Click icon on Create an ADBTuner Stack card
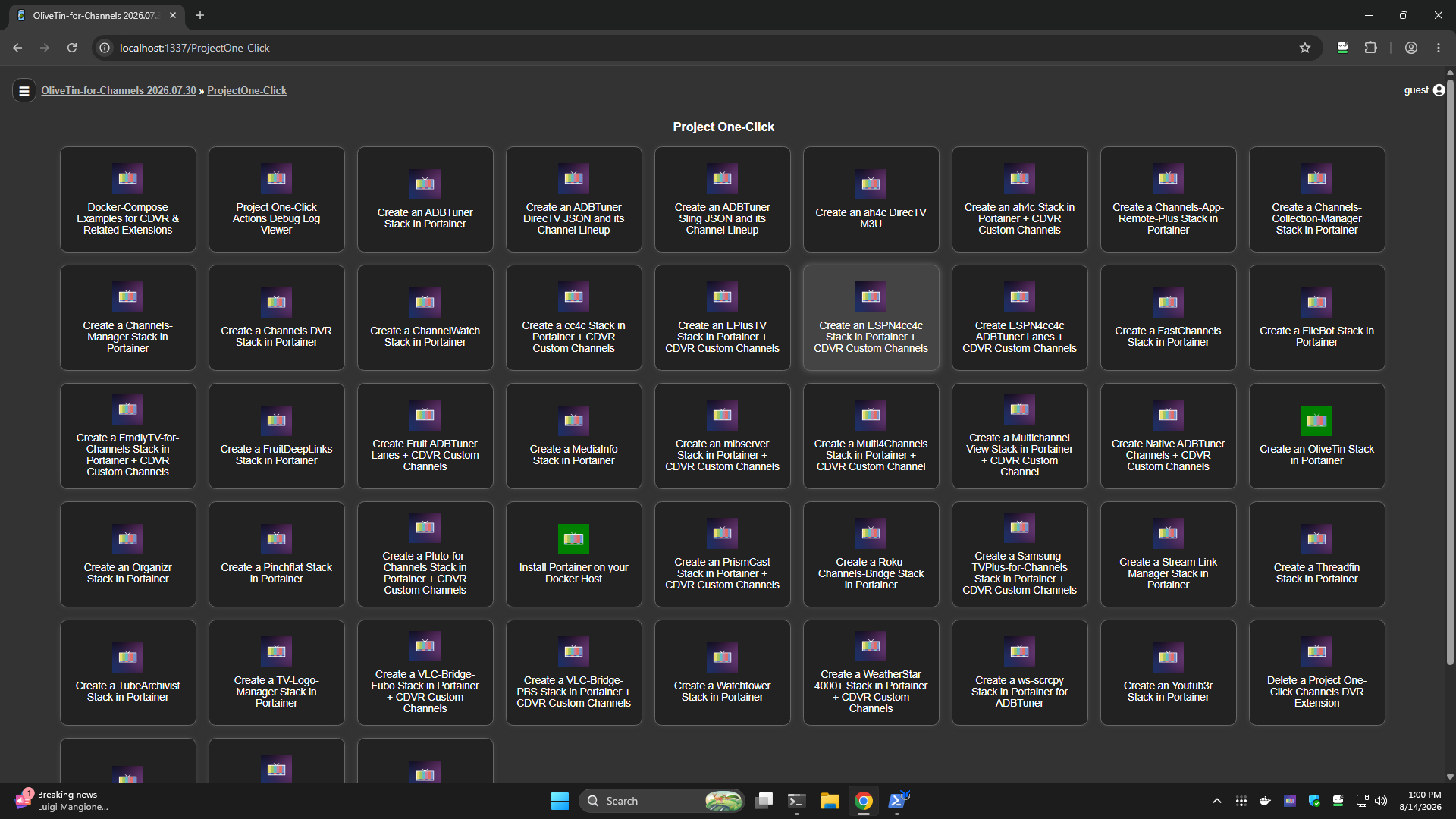1456x819 pixels. [x=425, y=184]
